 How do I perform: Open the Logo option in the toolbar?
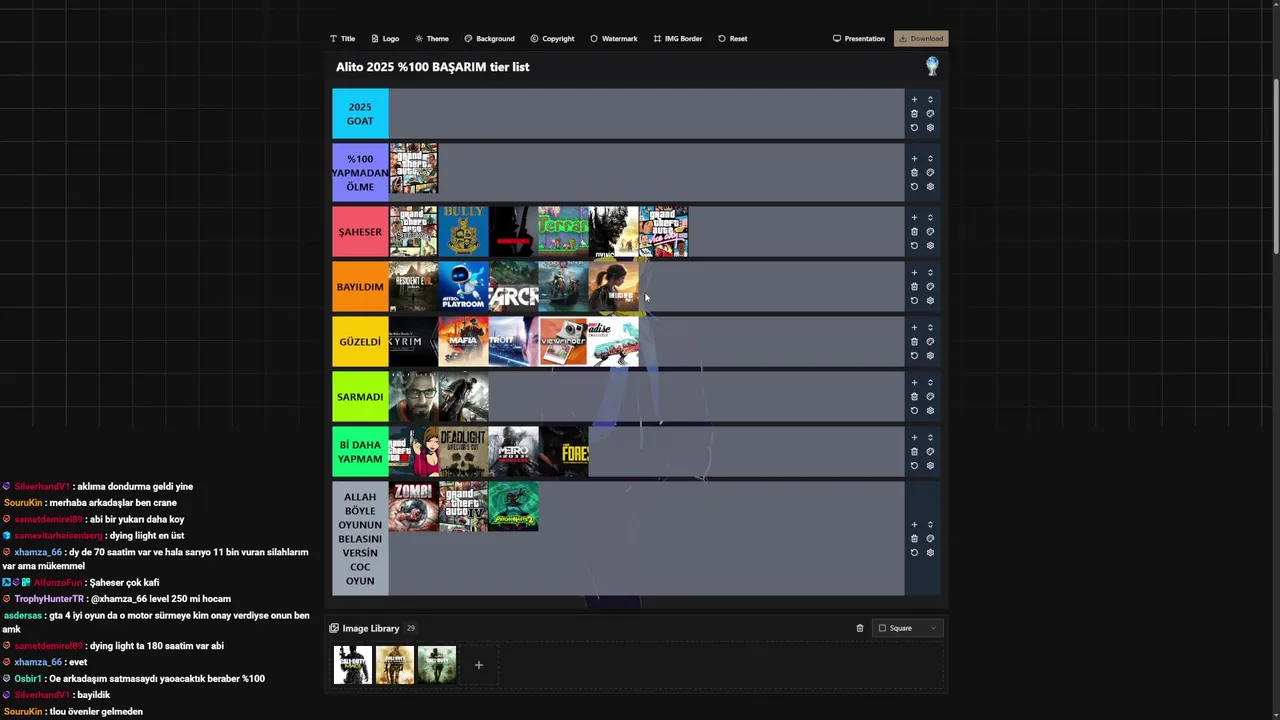coord(385,39)
